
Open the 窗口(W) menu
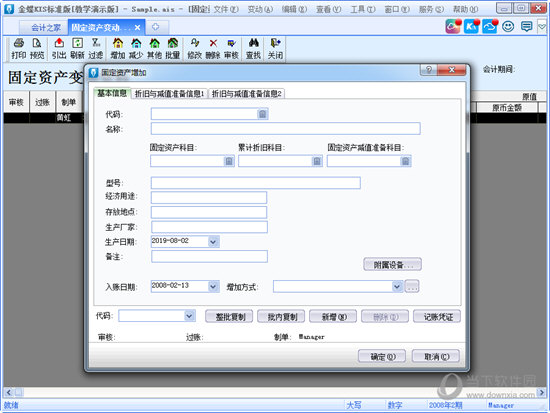397,9
